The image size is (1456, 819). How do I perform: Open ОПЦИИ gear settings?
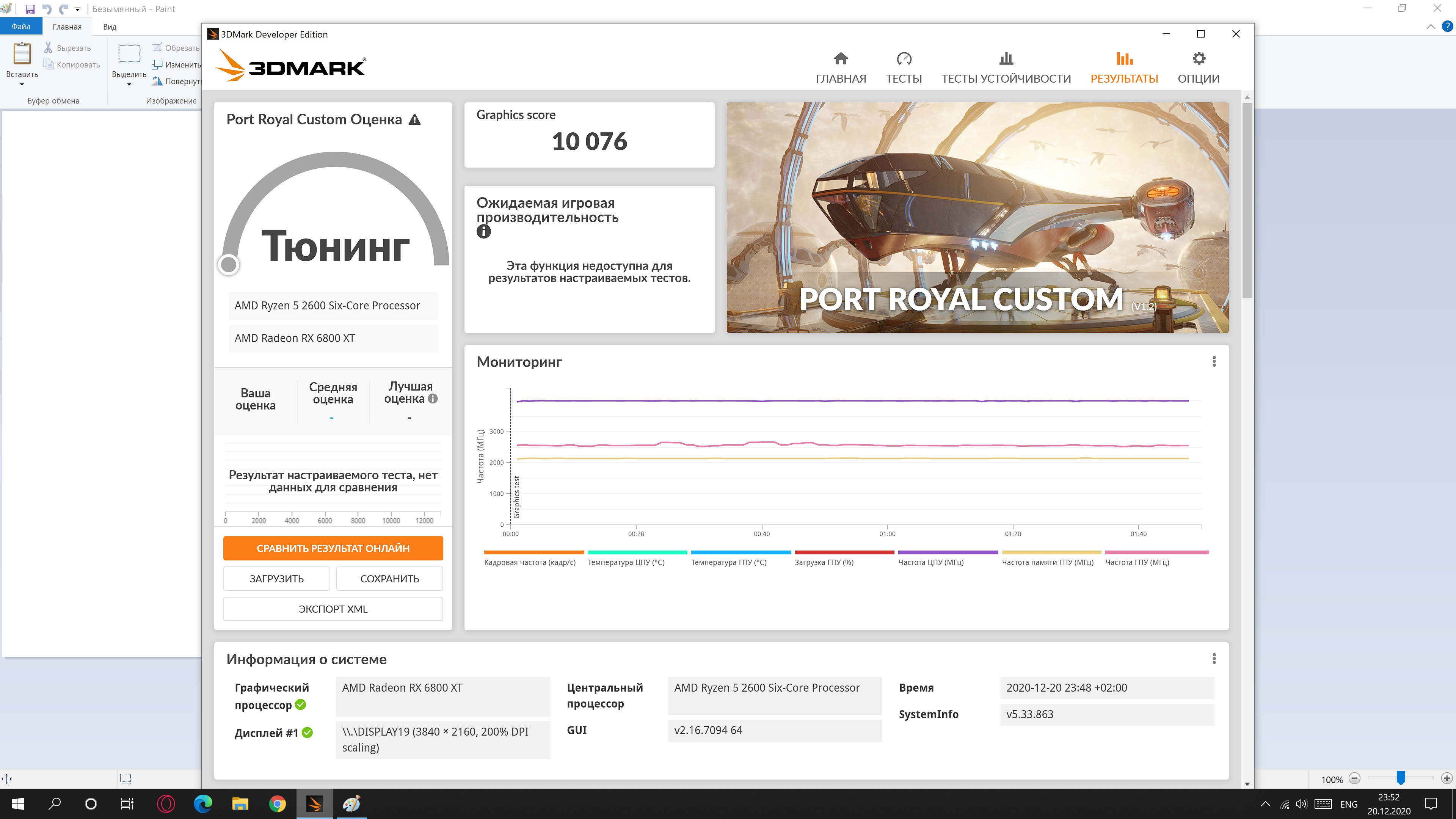point(1198,67)
